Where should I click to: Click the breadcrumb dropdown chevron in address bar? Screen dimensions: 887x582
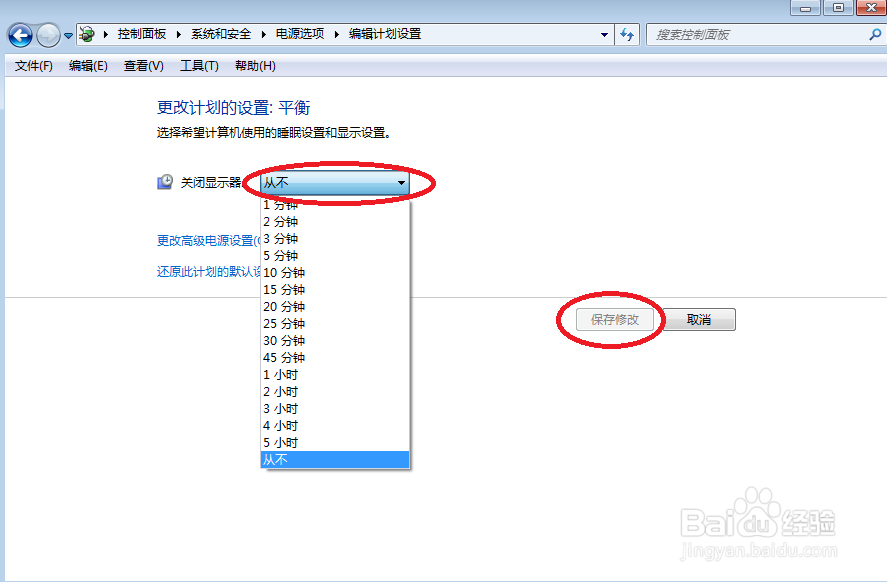coord(604,33)
